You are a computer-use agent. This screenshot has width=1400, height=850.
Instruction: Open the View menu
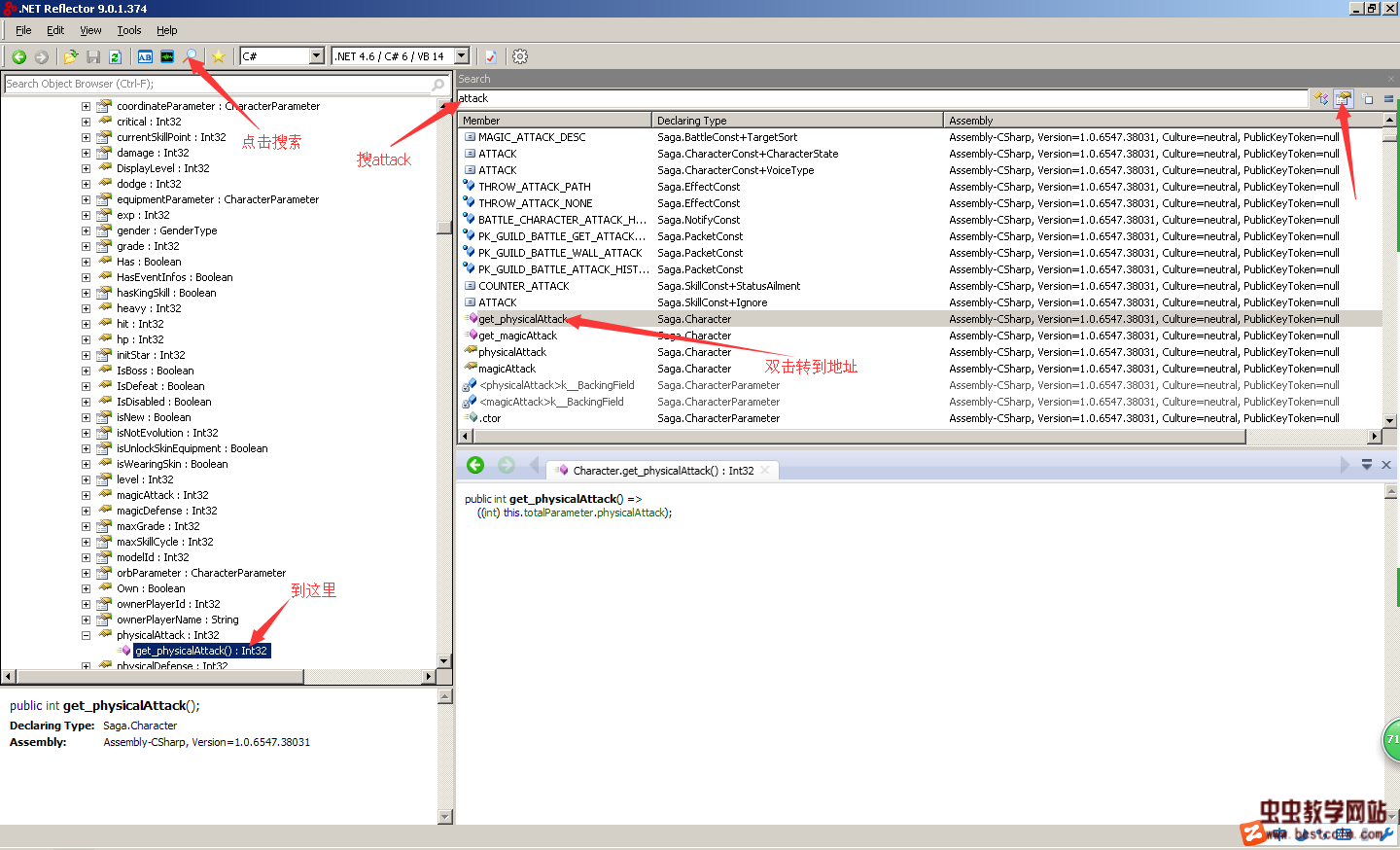coord(90,30)
